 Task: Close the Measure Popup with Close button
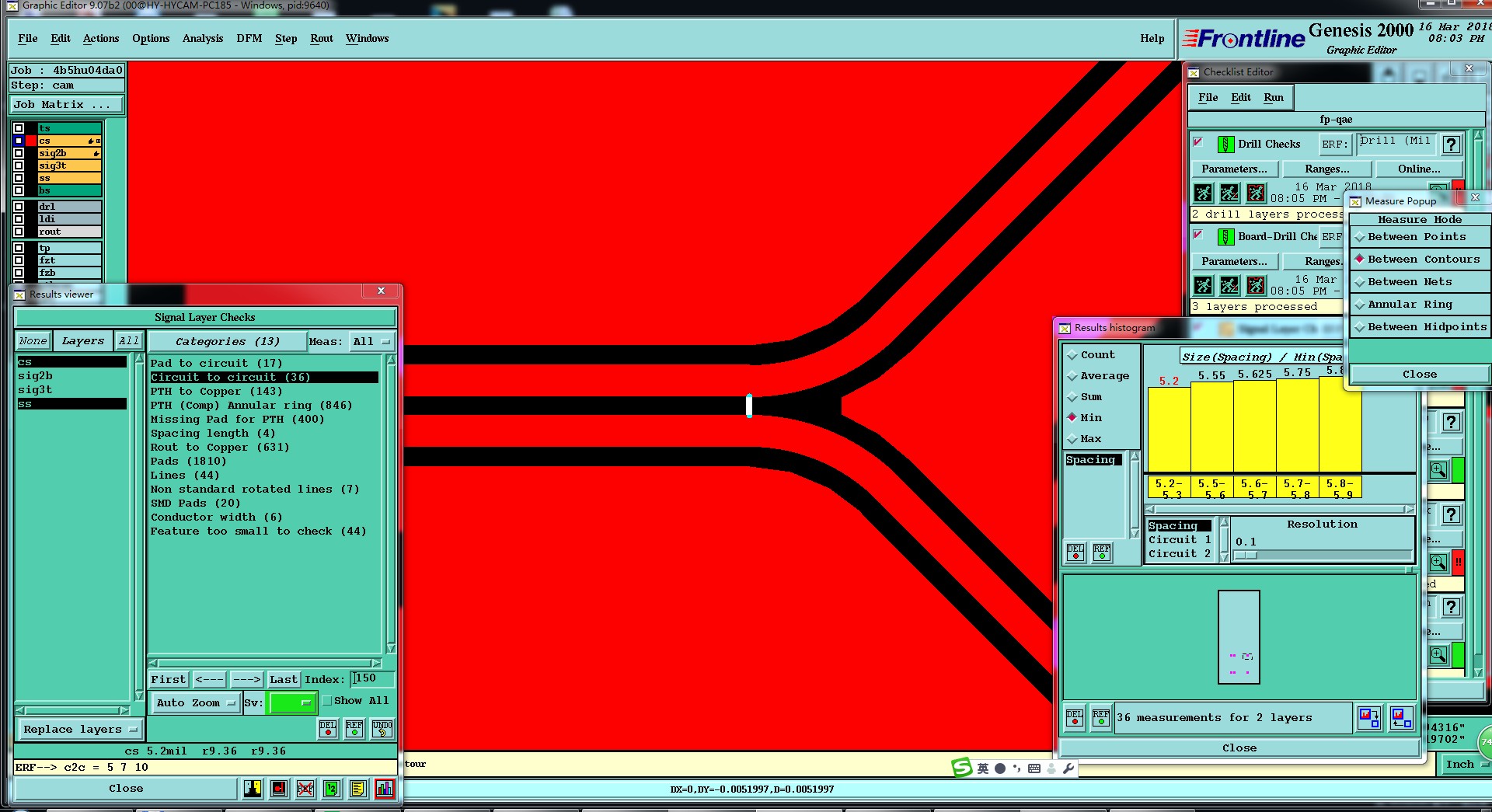click(1420, 375)
